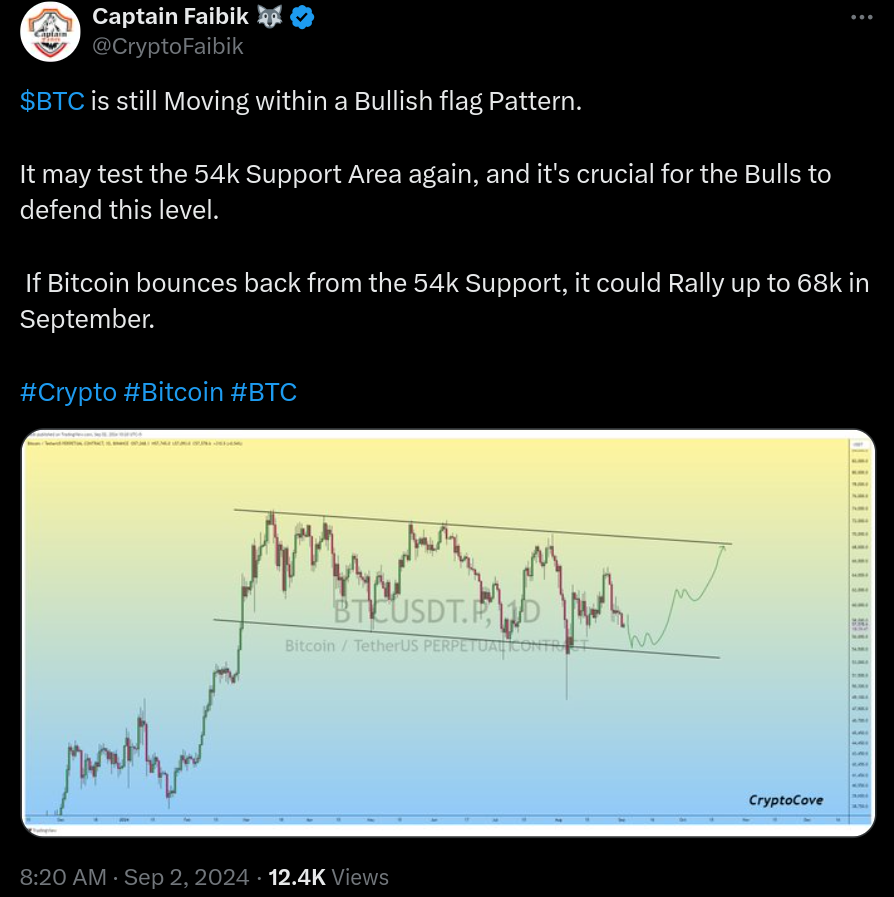
Task: Open the three-dot more options menu
Action: pyautogui.click(x=861, y=17)
